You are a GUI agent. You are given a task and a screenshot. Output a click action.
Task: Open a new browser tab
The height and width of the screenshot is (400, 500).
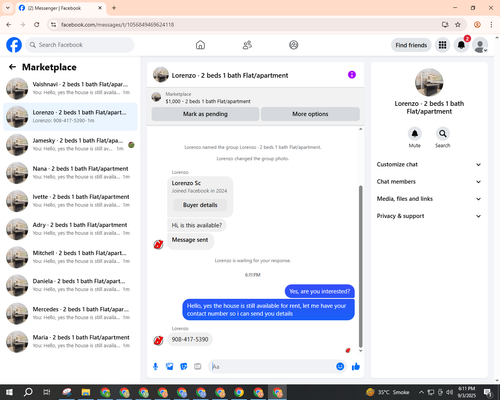[114, 8]
